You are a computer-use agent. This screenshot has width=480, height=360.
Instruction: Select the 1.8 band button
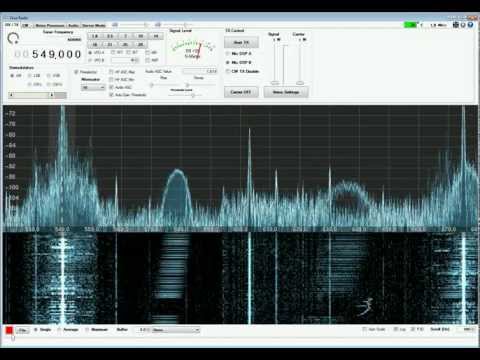pos(95,36)
